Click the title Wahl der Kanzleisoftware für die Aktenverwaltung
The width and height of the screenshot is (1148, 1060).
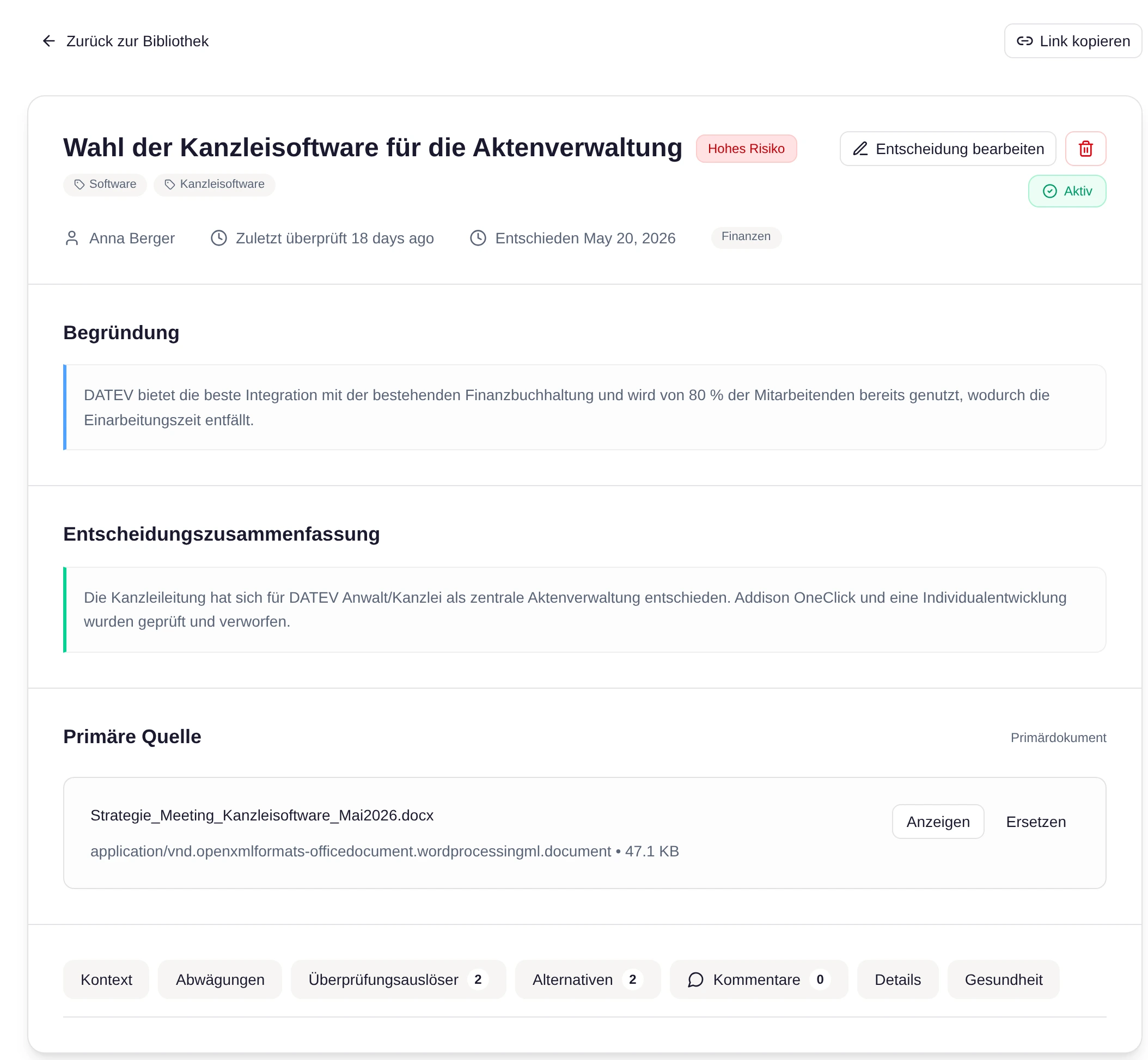click(373, 148)
